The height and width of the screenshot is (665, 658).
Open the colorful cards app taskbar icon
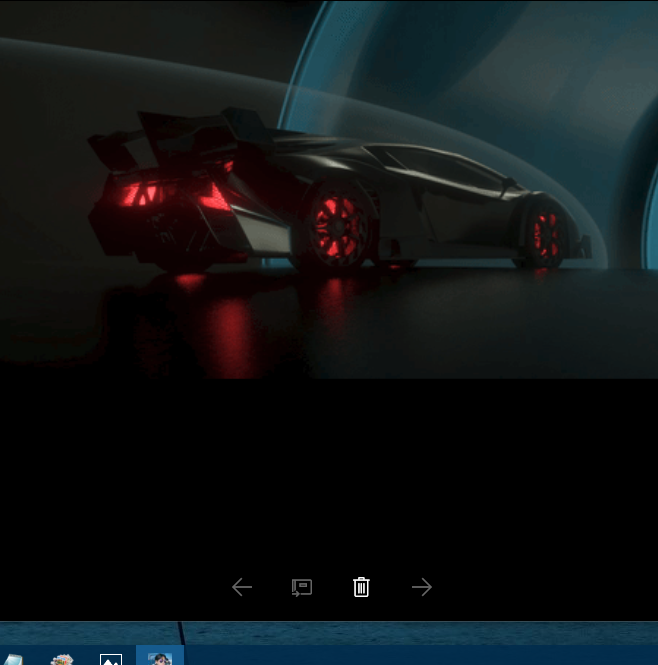click(x=62, y=659)
